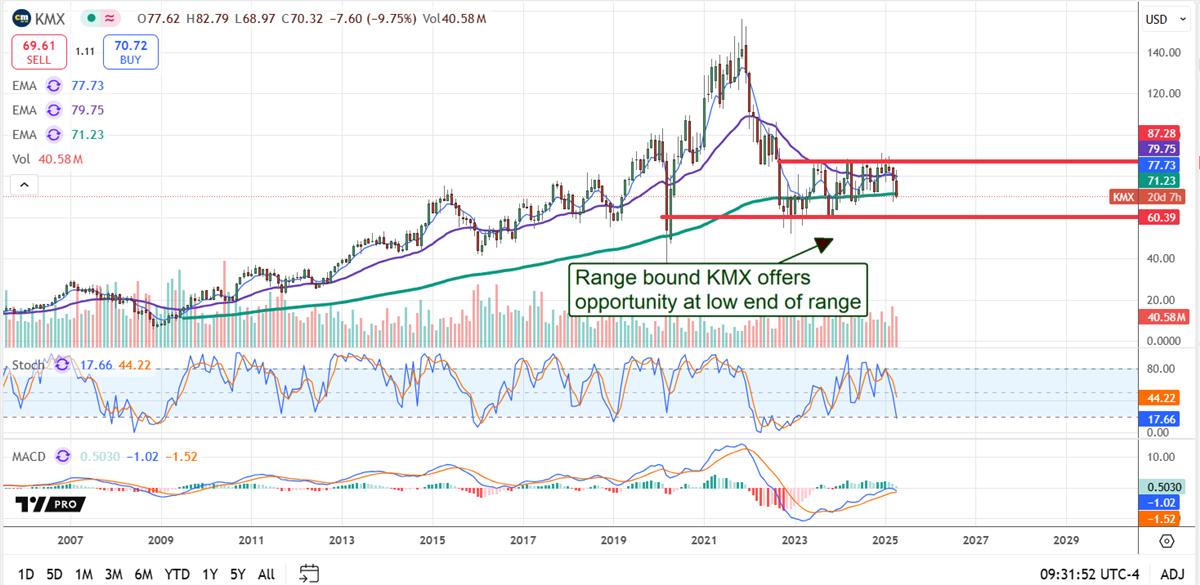Click the green market status dot
Image resolution: width=1200 pixels, height=585 pixels.
tap(91, 17)
